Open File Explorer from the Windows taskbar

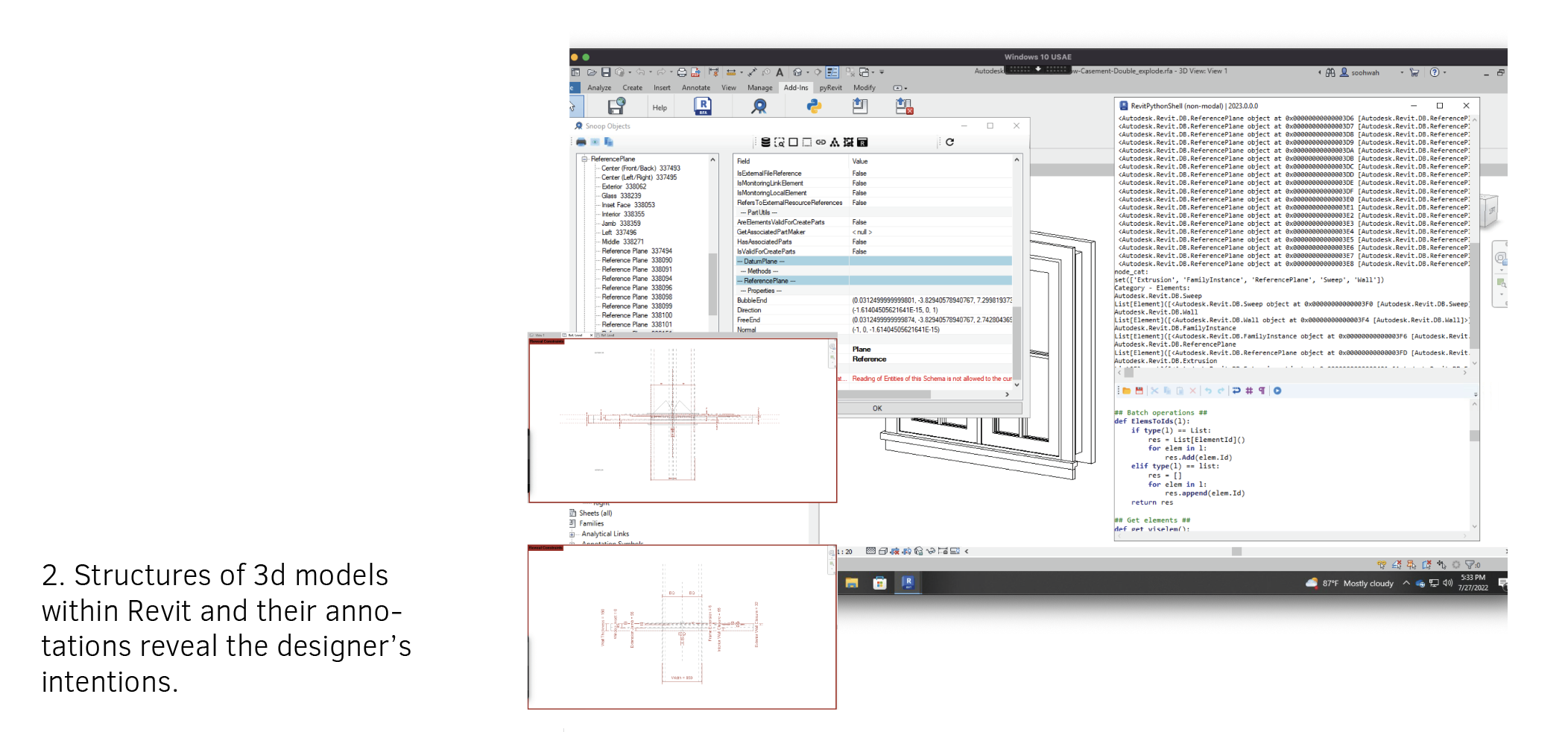[x=852, y=583]
